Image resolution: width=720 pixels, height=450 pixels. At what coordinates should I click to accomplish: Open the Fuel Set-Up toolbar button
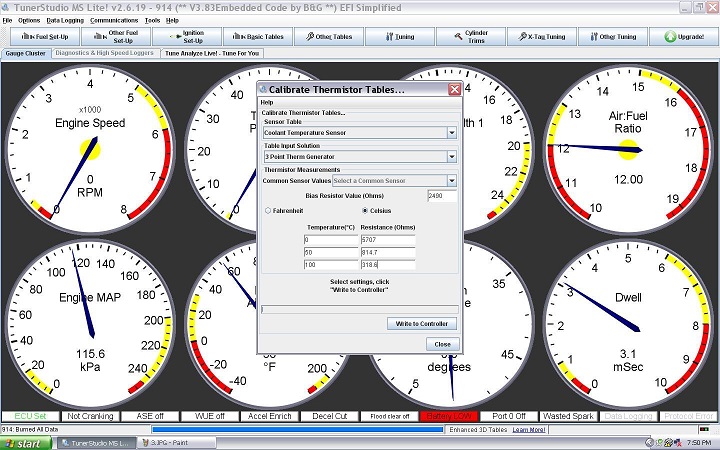point(45,37)
